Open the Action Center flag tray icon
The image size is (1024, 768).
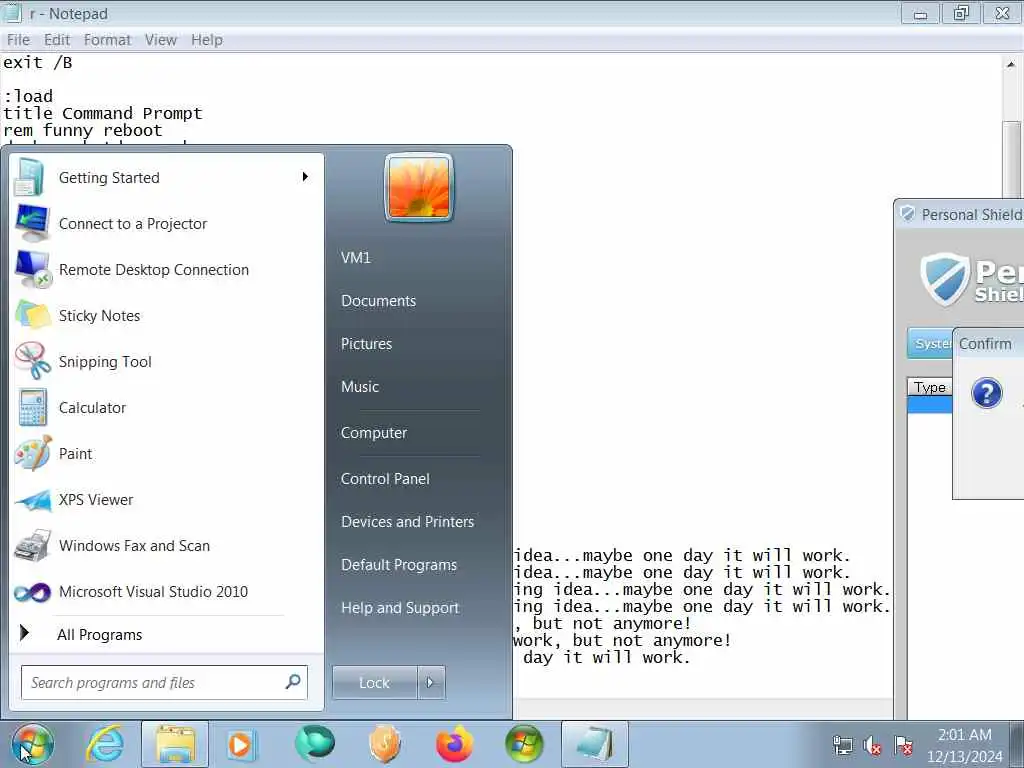903,745
